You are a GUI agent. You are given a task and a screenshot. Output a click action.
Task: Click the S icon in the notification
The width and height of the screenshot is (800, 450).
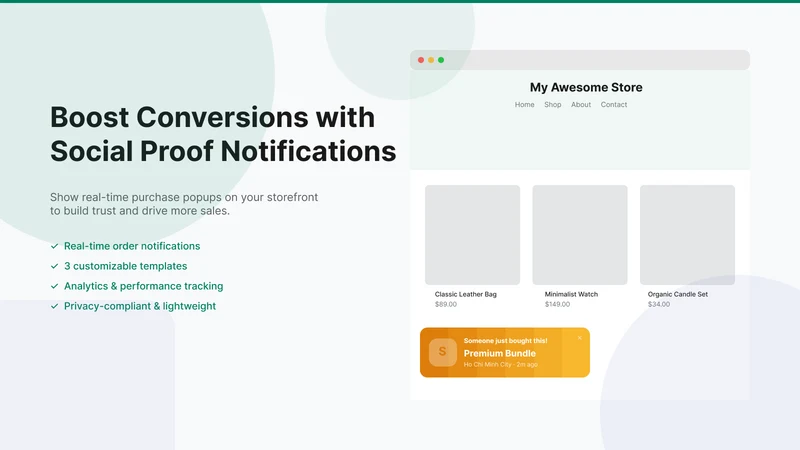coord(442,352)
